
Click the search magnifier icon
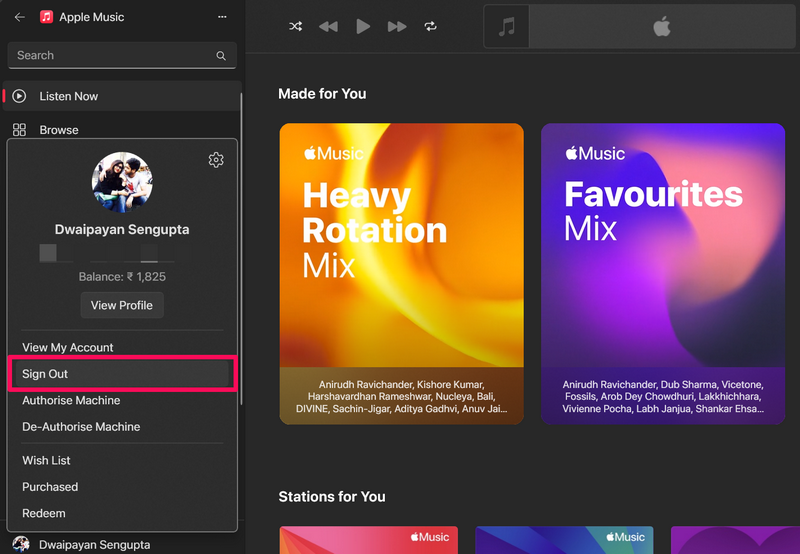coord(221,56)
